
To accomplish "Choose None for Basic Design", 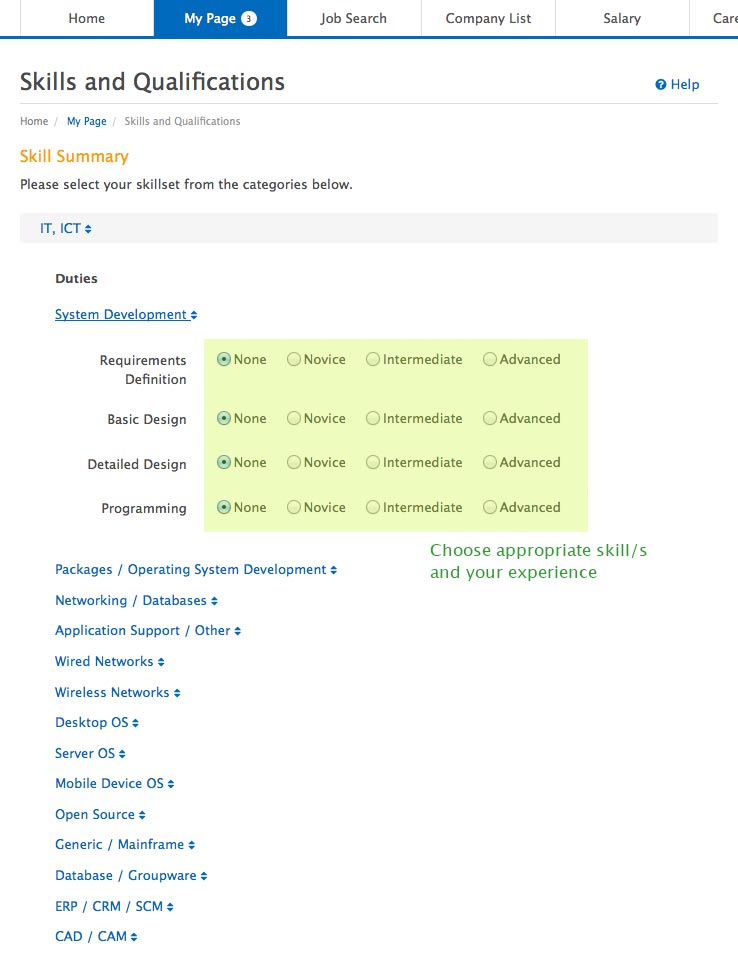I will [x=224, y=418].
